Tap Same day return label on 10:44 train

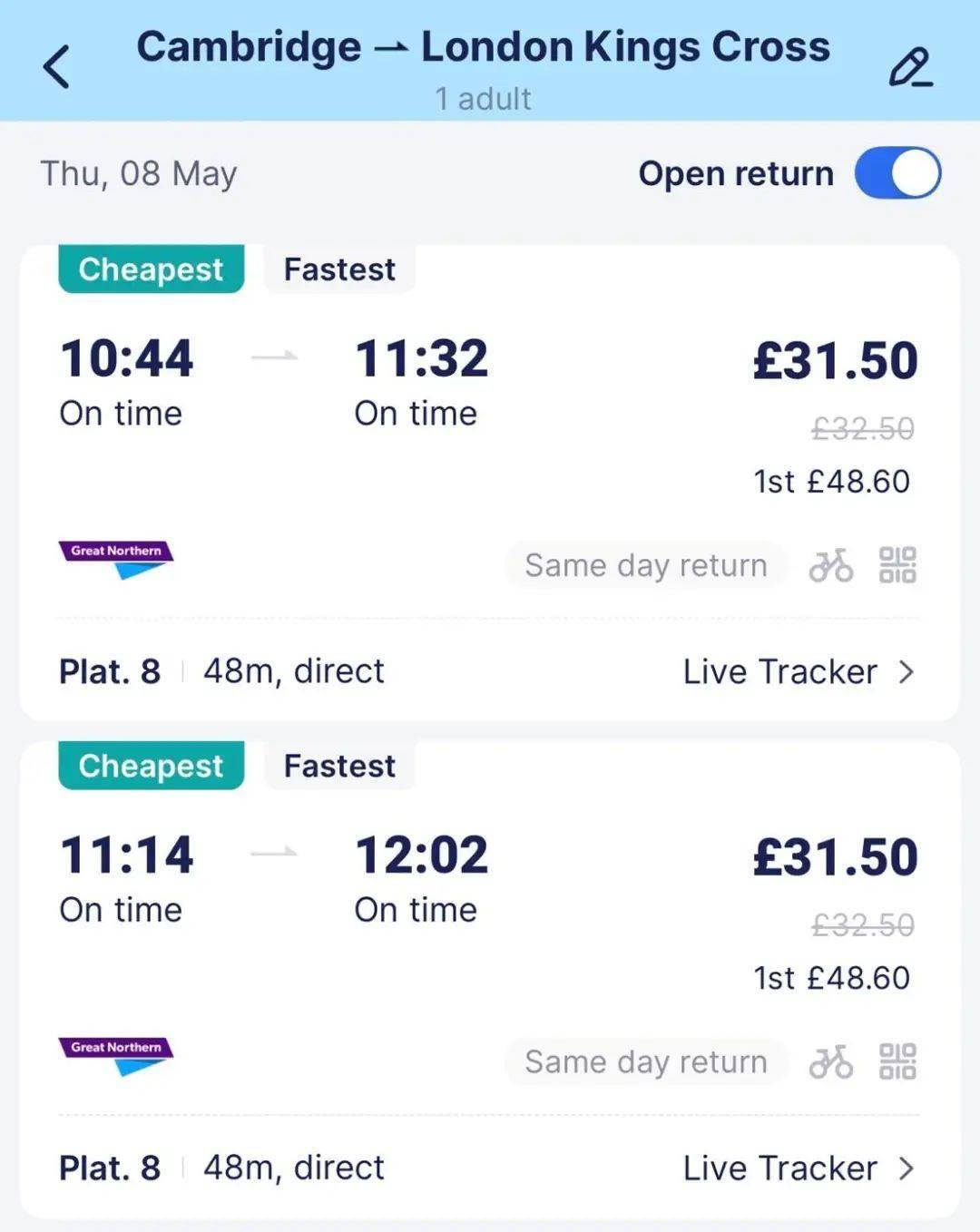pyautogui.click(x=646, y=565)
